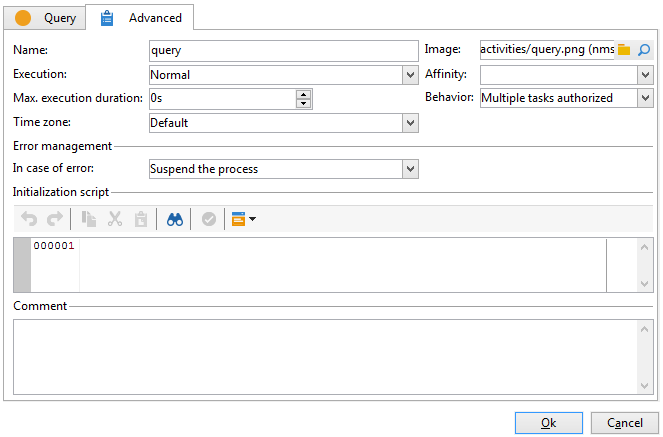
Task: Click the Undo arrow in script toolbar
Action: pos(29,219)
